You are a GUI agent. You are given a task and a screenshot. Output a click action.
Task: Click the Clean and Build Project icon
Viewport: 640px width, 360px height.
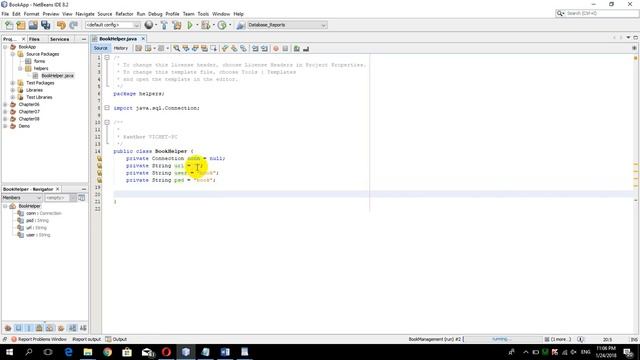pyautogui.click(x=177, y=25)
